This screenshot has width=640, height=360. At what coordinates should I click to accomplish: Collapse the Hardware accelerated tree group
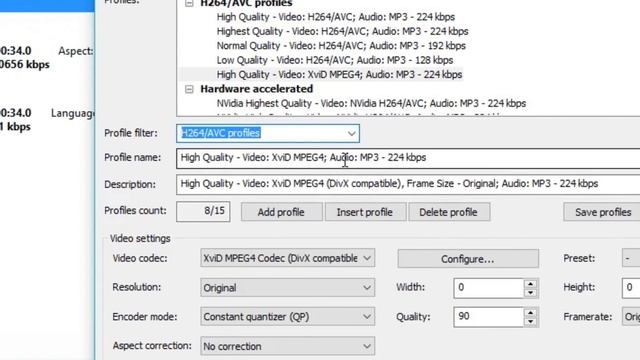coord(189,89)
